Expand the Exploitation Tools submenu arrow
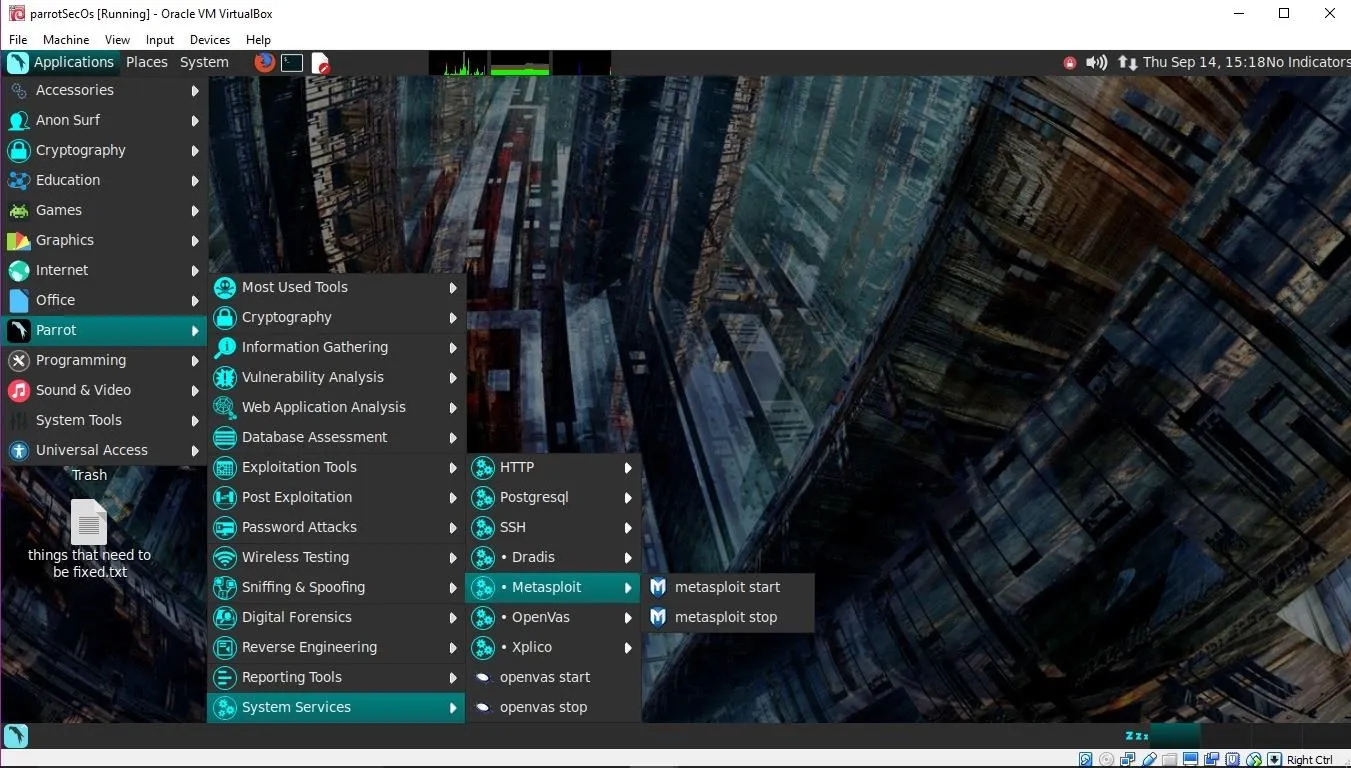Viewport: 1351px width, 768px height. pos(453,468)
